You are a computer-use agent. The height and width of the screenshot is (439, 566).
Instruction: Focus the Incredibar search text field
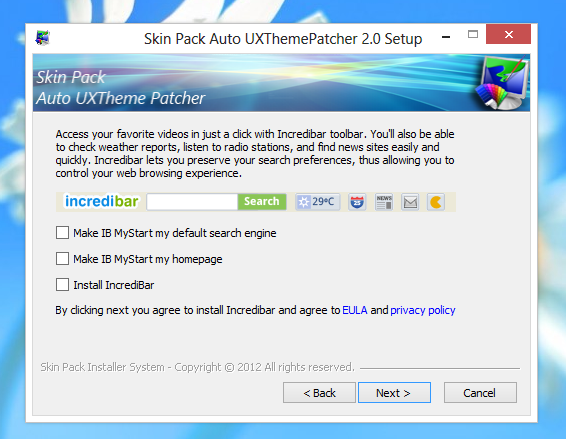coord(192,201)
